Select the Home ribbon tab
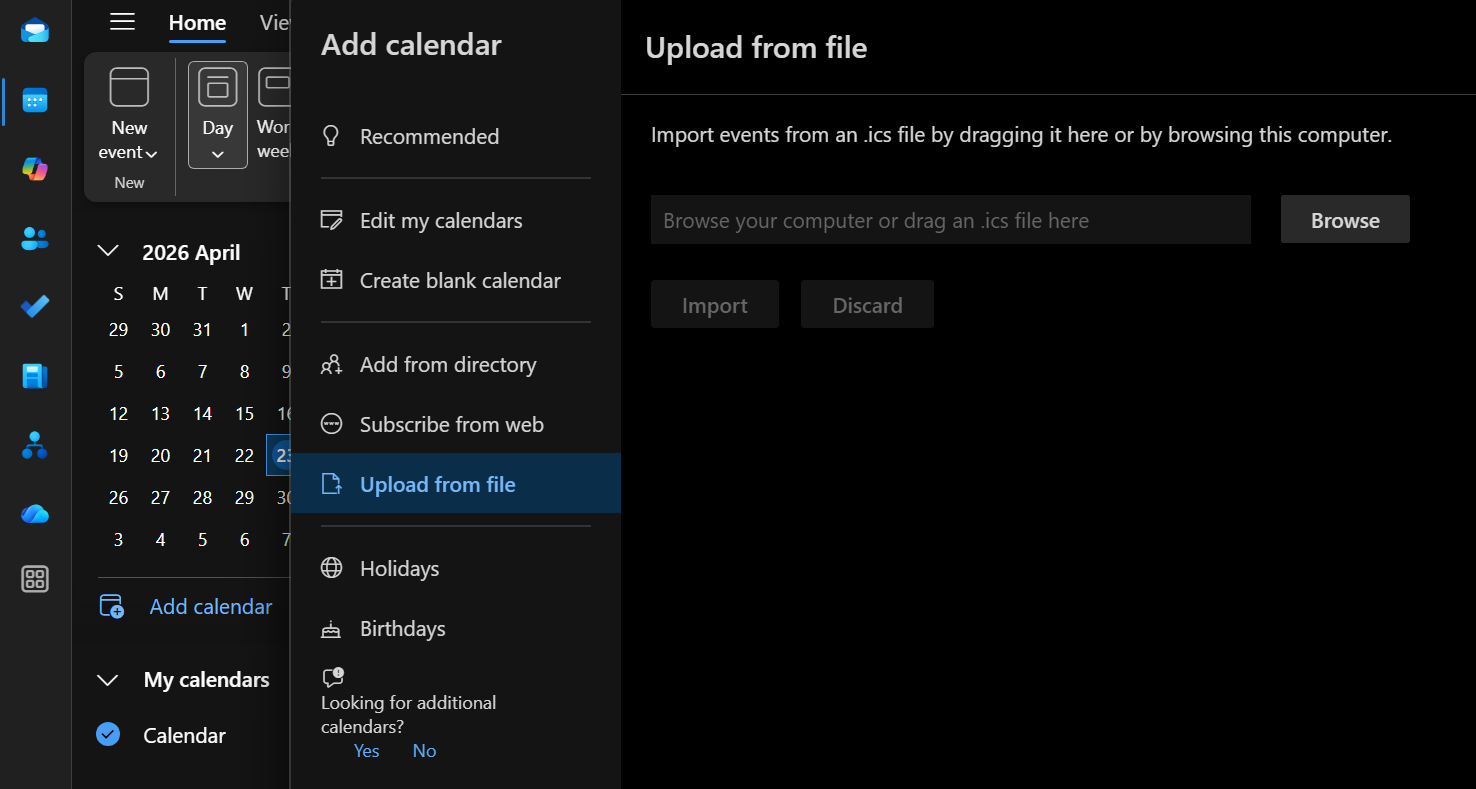Screen dimensions: 1476x789 click(x=197, y=23)
